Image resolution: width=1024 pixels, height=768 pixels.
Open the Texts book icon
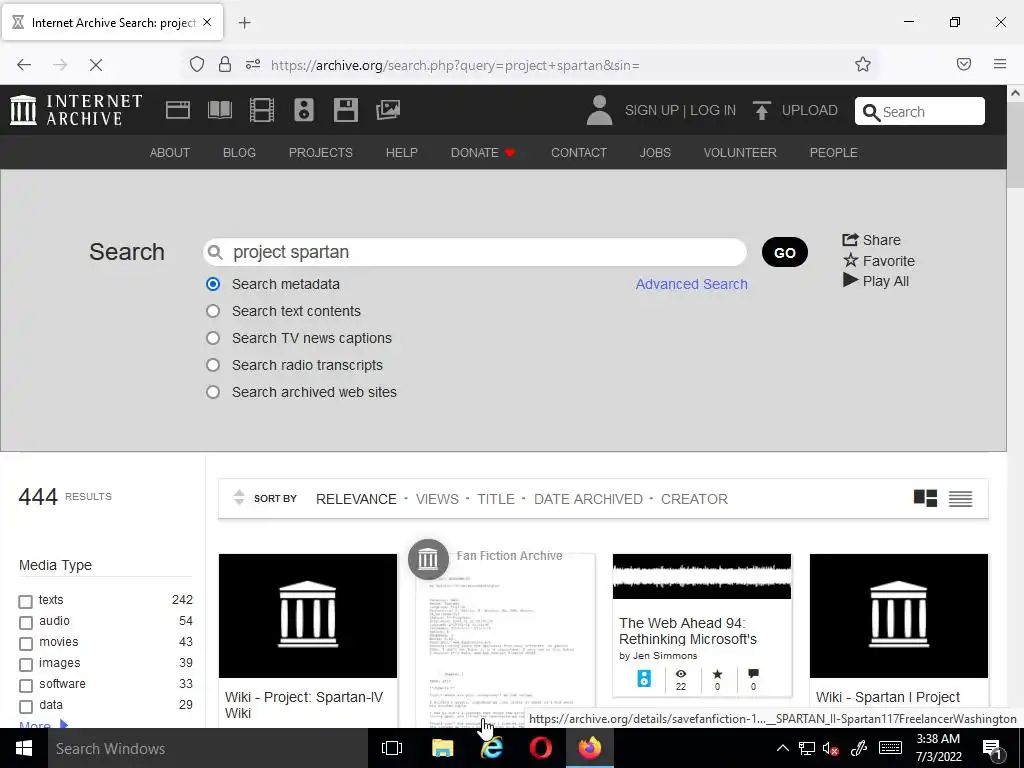click(x=219, y=110)
